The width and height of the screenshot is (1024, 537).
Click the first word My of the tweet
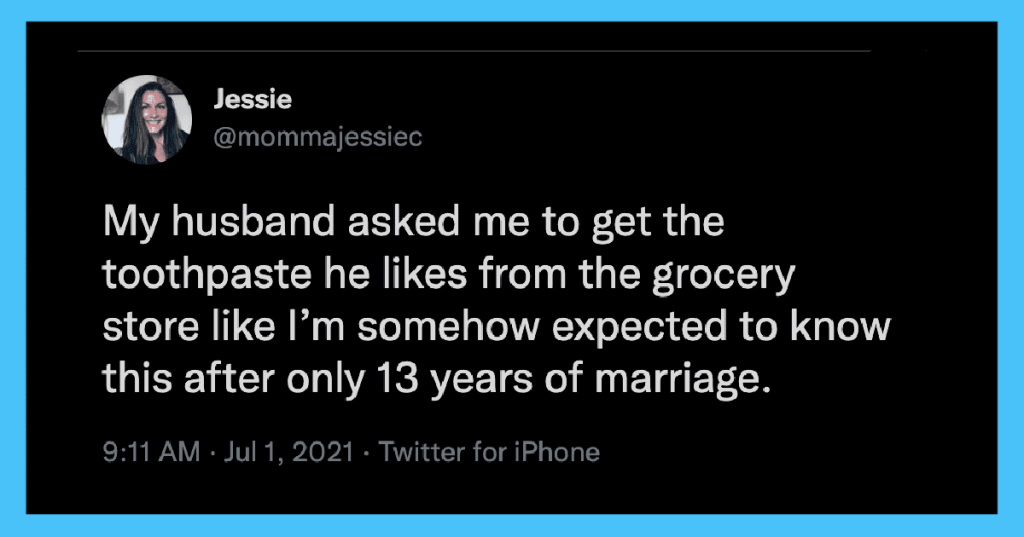(131, 223)
